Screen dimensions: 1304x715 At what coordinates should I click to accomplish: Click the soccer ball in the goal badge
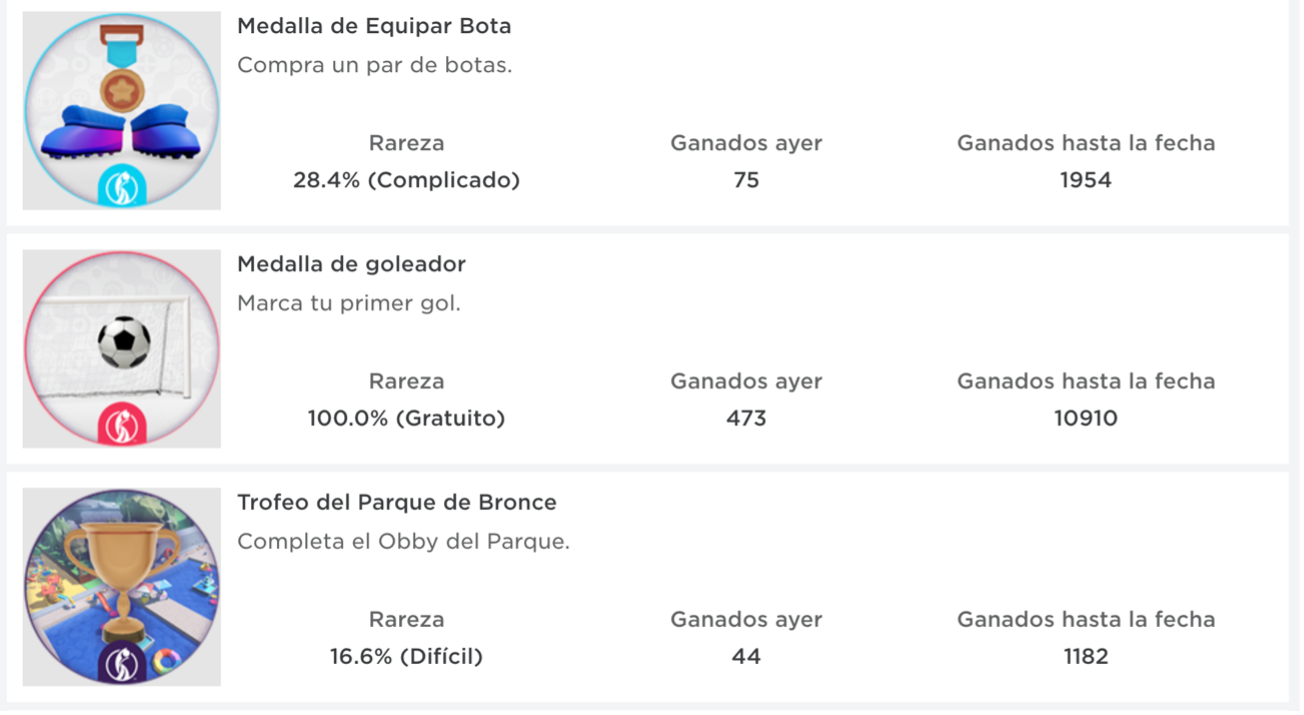124,343
